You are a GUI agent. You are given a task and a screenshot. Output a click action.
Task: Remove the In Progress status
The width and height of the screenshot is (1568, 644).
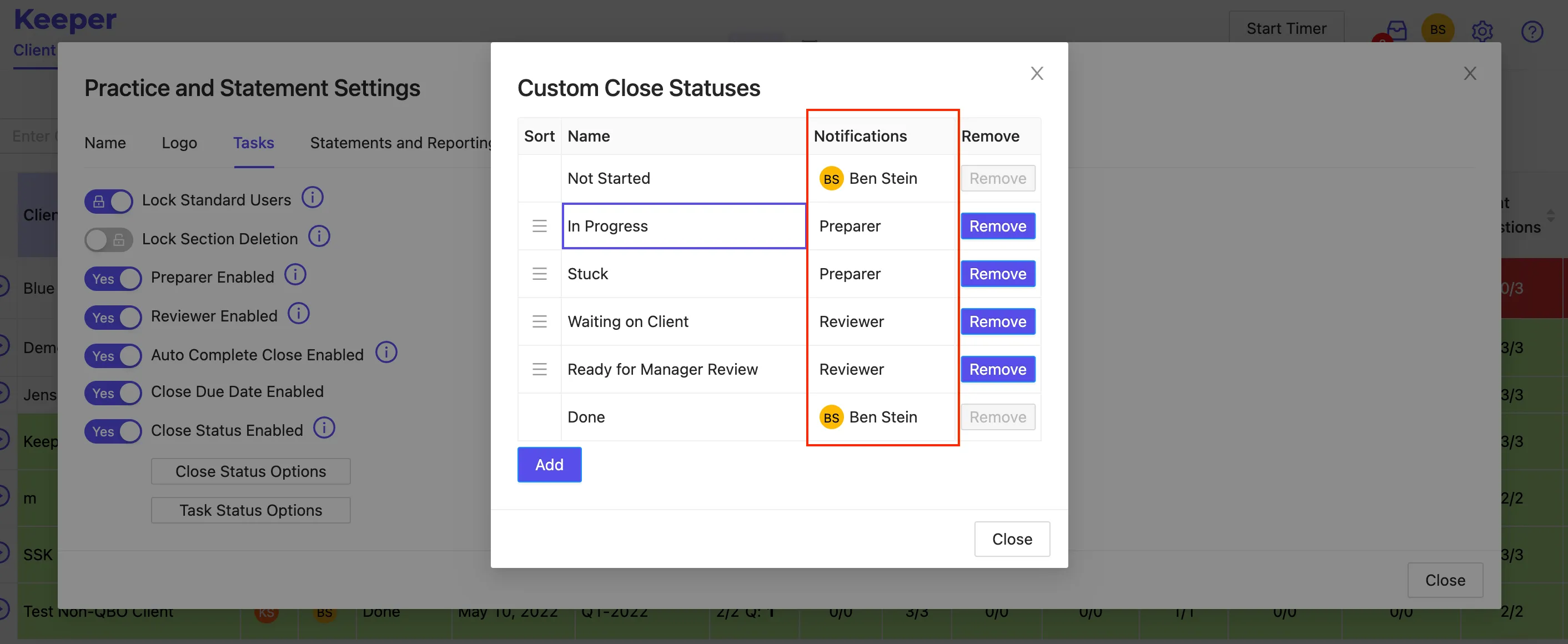[x=998, y=227]
